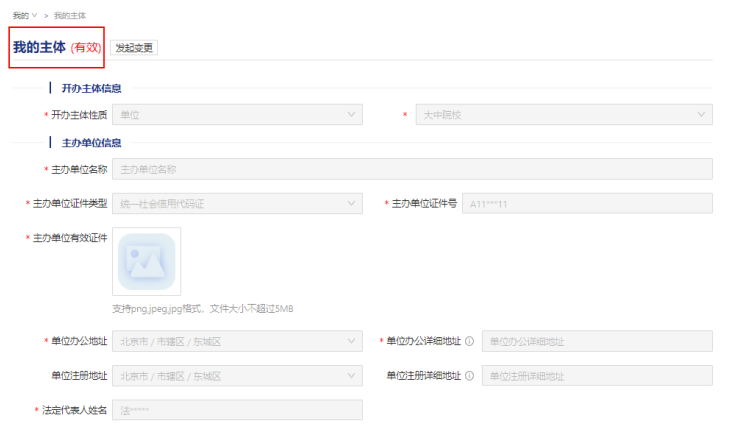Click the 主办单位信息 section header

tap(92, 143)
